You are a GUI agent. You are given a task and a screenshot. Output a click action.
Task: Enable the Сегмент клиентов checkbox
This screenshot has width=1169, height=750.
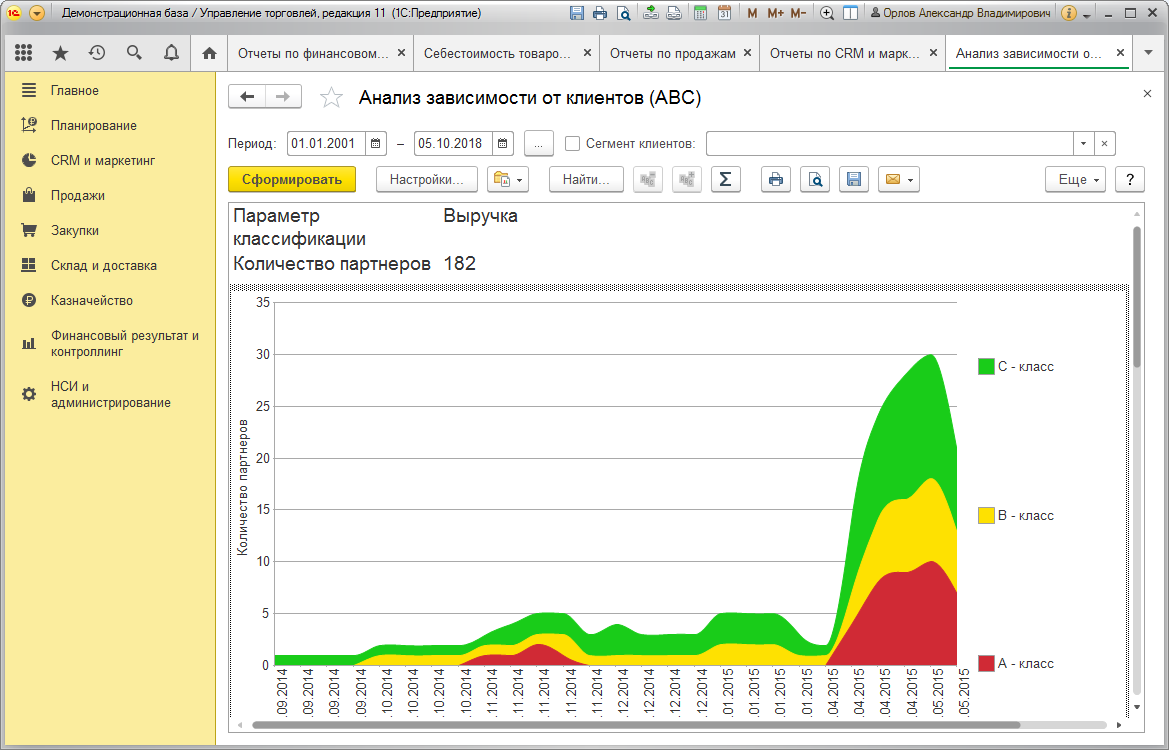pos(573,143)
